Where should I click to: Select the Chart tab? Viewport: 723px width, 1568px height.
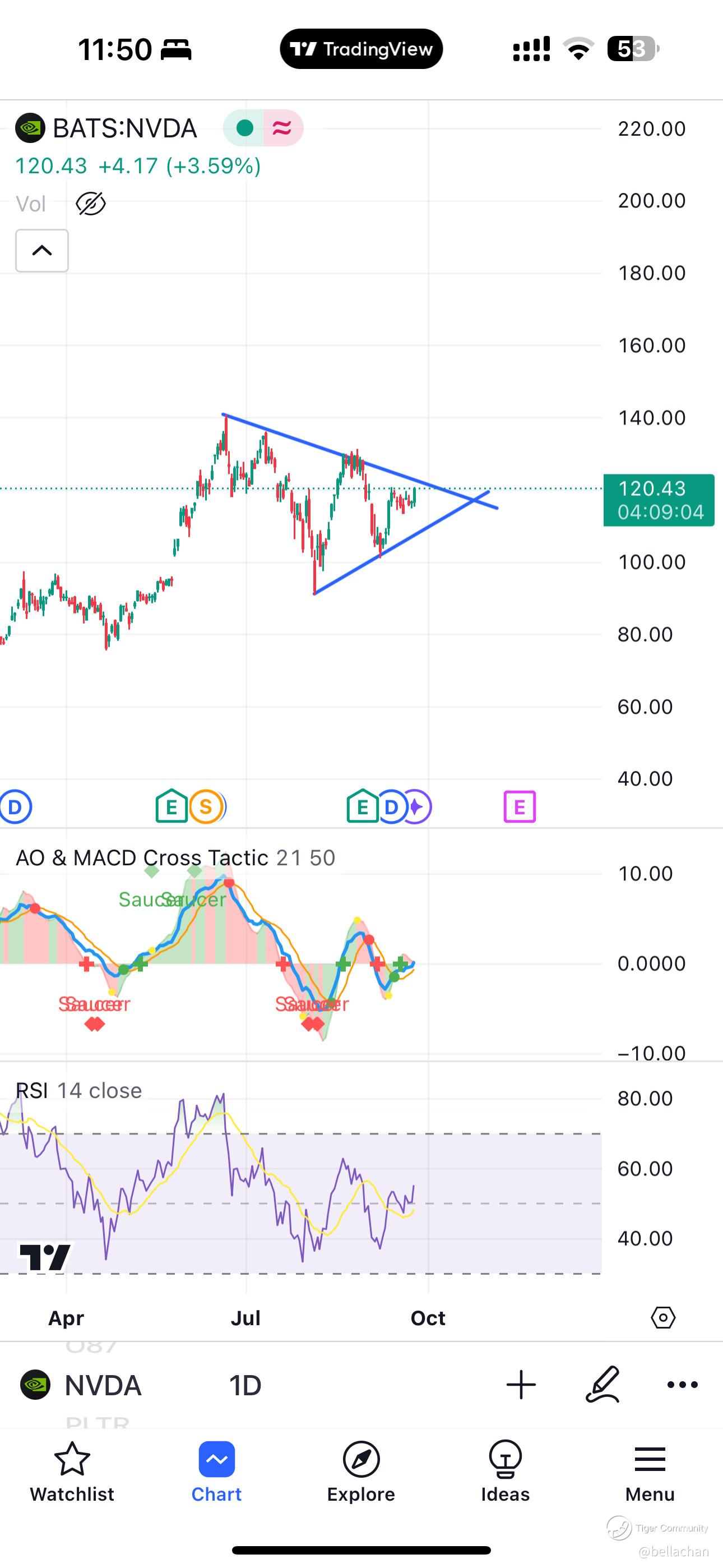pyautogui.click(x=217, y=1472)
